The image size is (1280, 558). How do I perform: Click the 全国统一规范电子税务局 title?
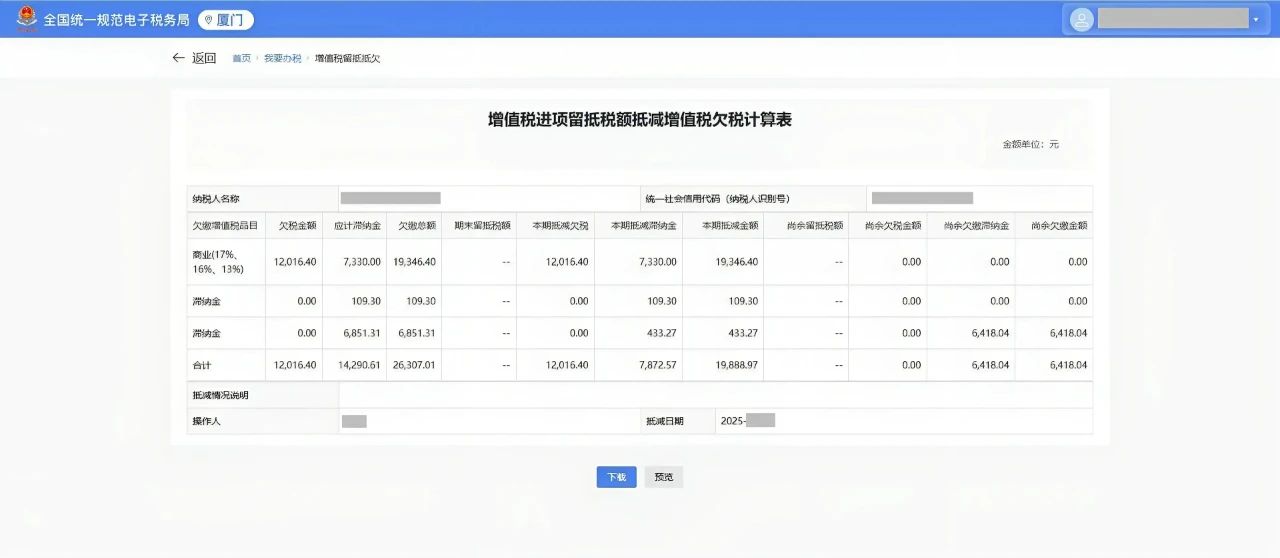(x=116, y=20)
